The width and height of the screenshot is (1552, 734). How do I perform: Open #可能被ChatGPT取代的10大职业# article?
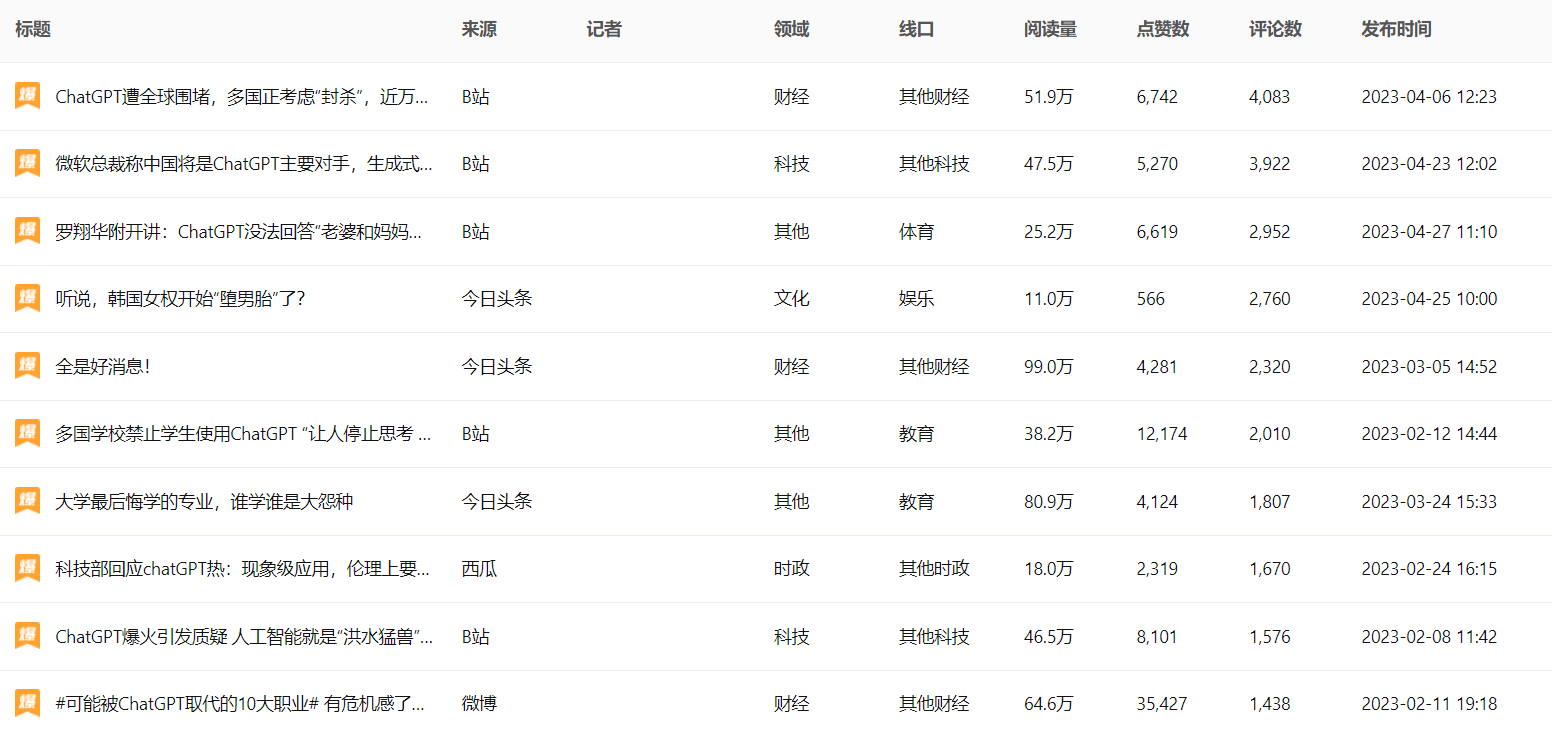click(x=240, y=704)
